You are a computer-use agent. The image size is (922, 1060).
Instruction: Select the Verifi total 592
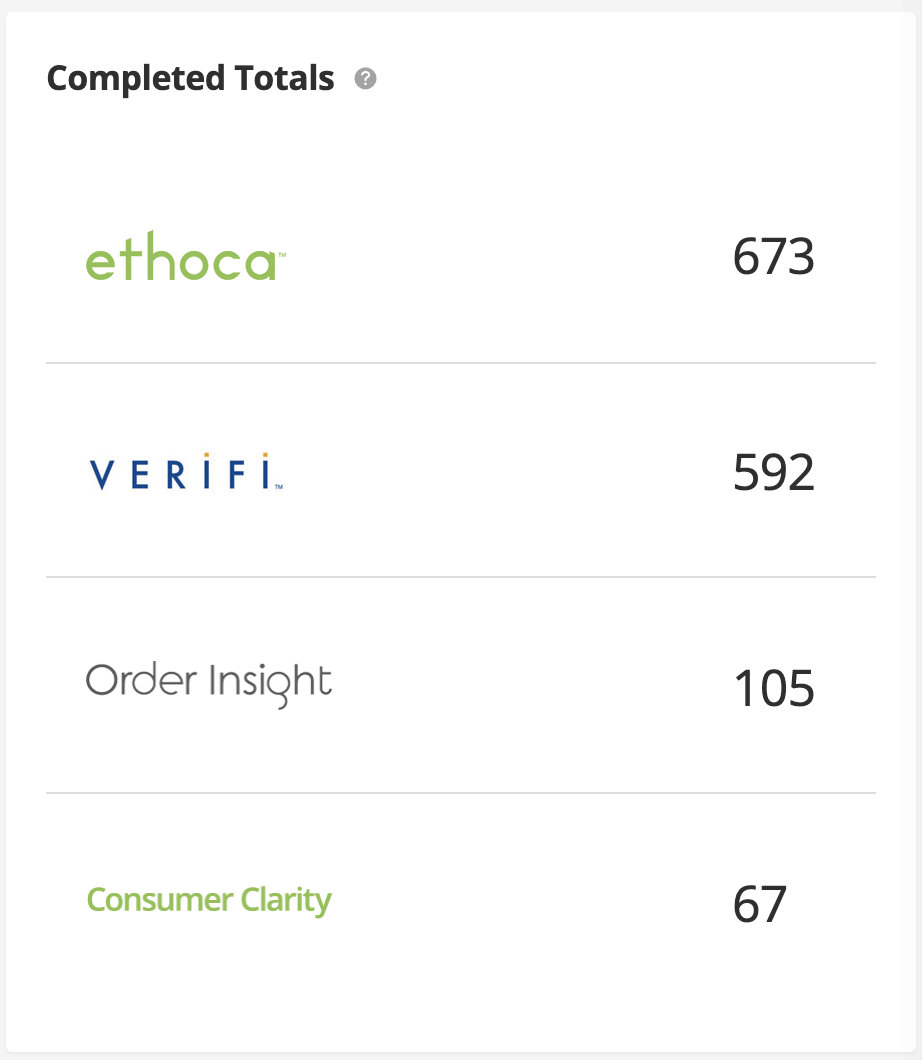click(x=773, y=473)
